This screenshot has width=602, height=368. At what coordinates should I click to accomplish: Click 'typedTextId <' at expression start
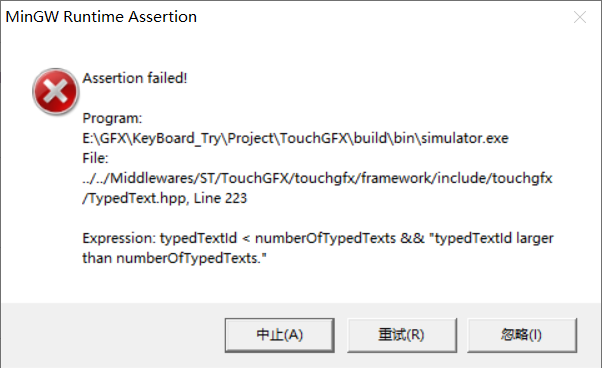[205, 238]
